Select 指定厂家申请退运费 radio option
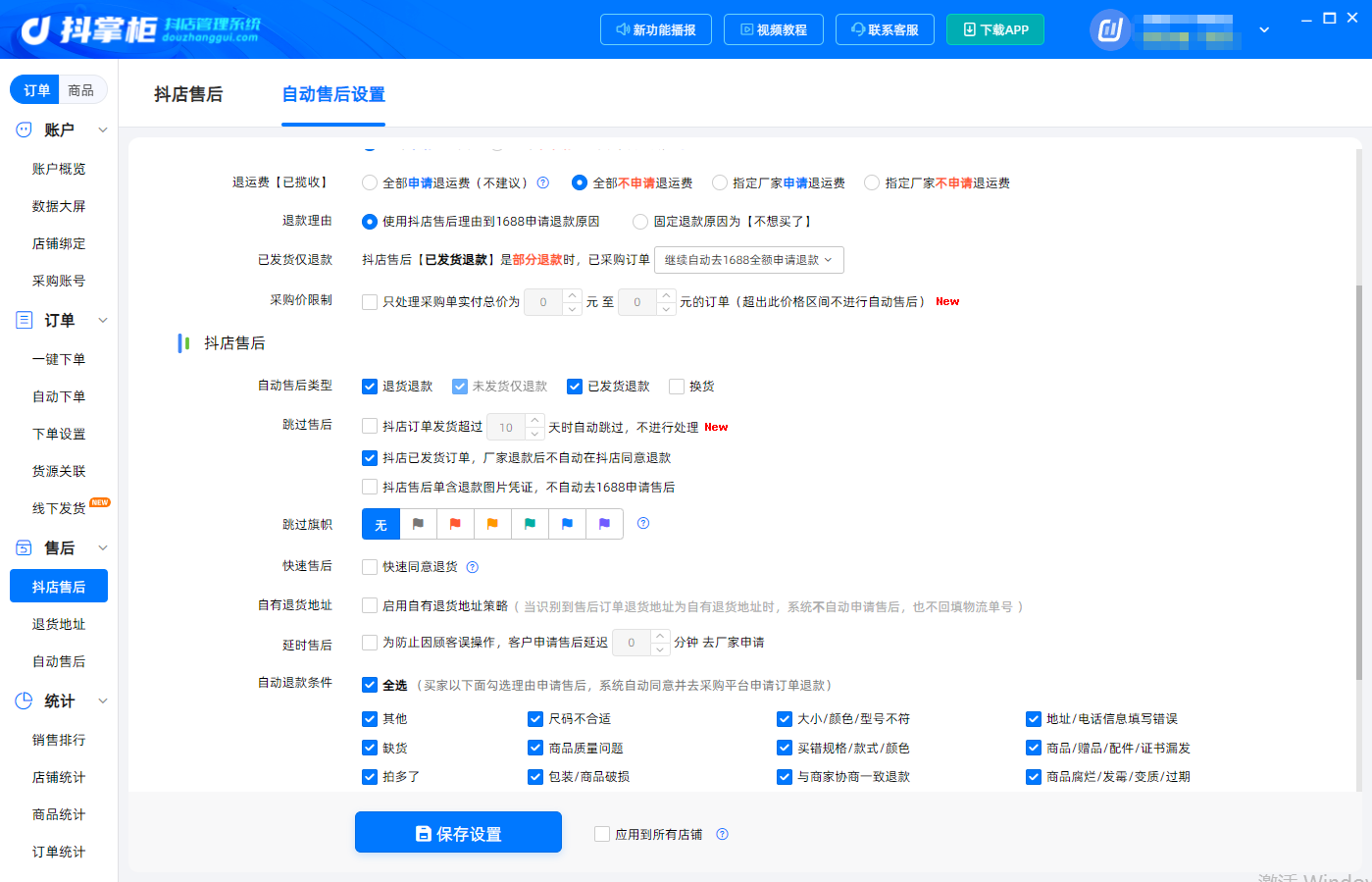This screenshot has height=882, width=1372. pyautogui.click(x=720, y=182)
